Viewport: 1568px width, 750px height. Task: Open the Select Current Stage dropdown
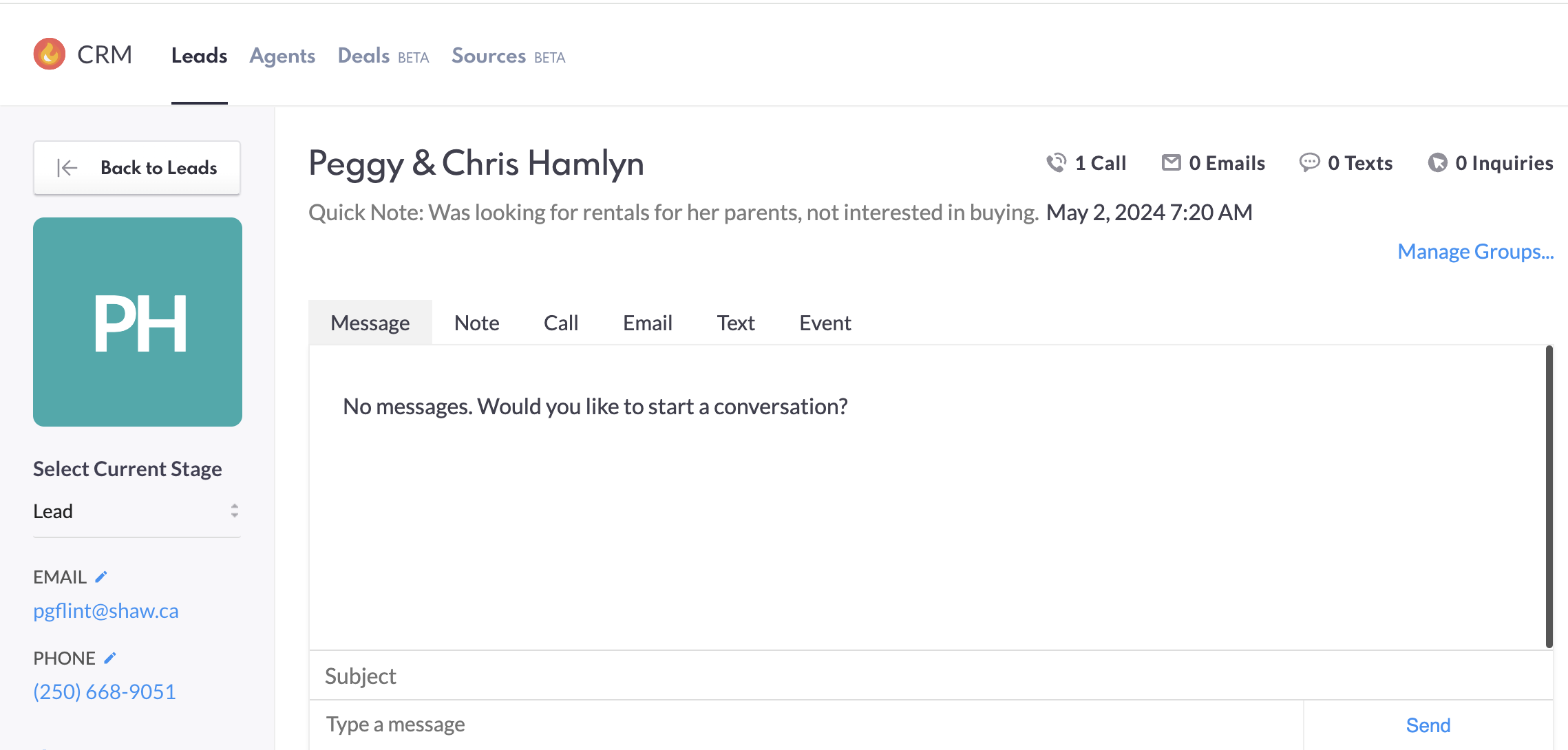pyautogui.click(x=136, y=511)
